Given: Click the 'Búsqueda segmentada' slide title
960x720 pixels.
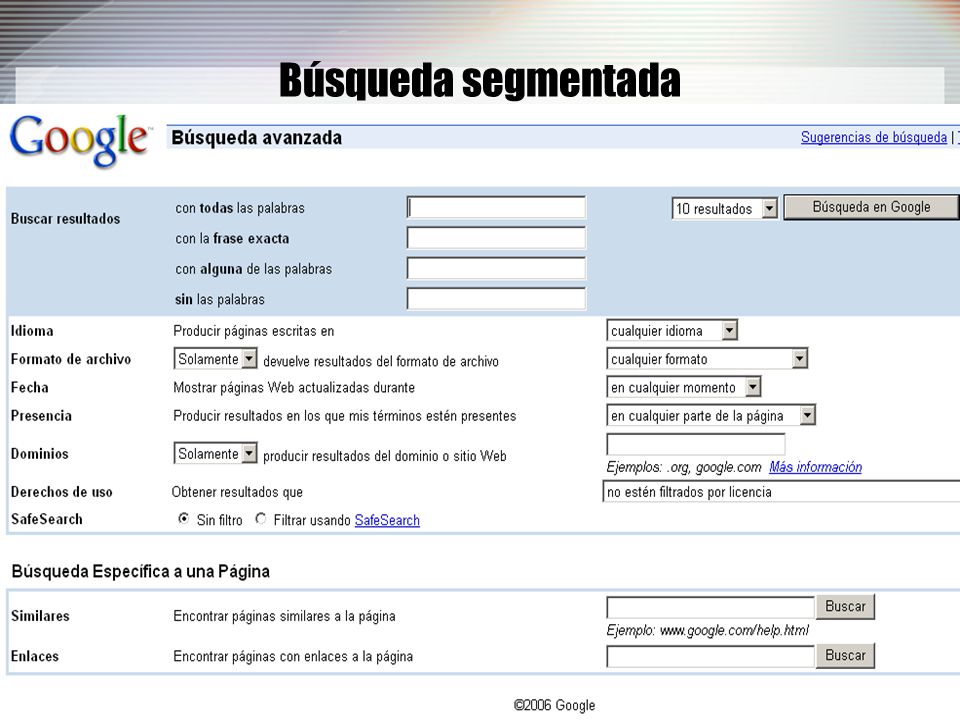Looking at the screenshot, I should pyautogui.click(x=480, y=81).
